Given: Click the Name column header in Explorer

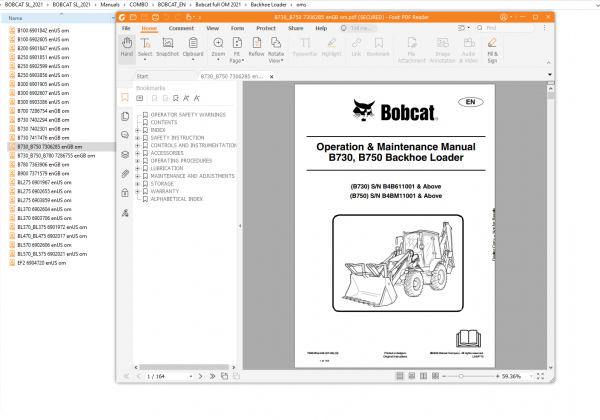Looking at the screenshot, I should [57, 18].
